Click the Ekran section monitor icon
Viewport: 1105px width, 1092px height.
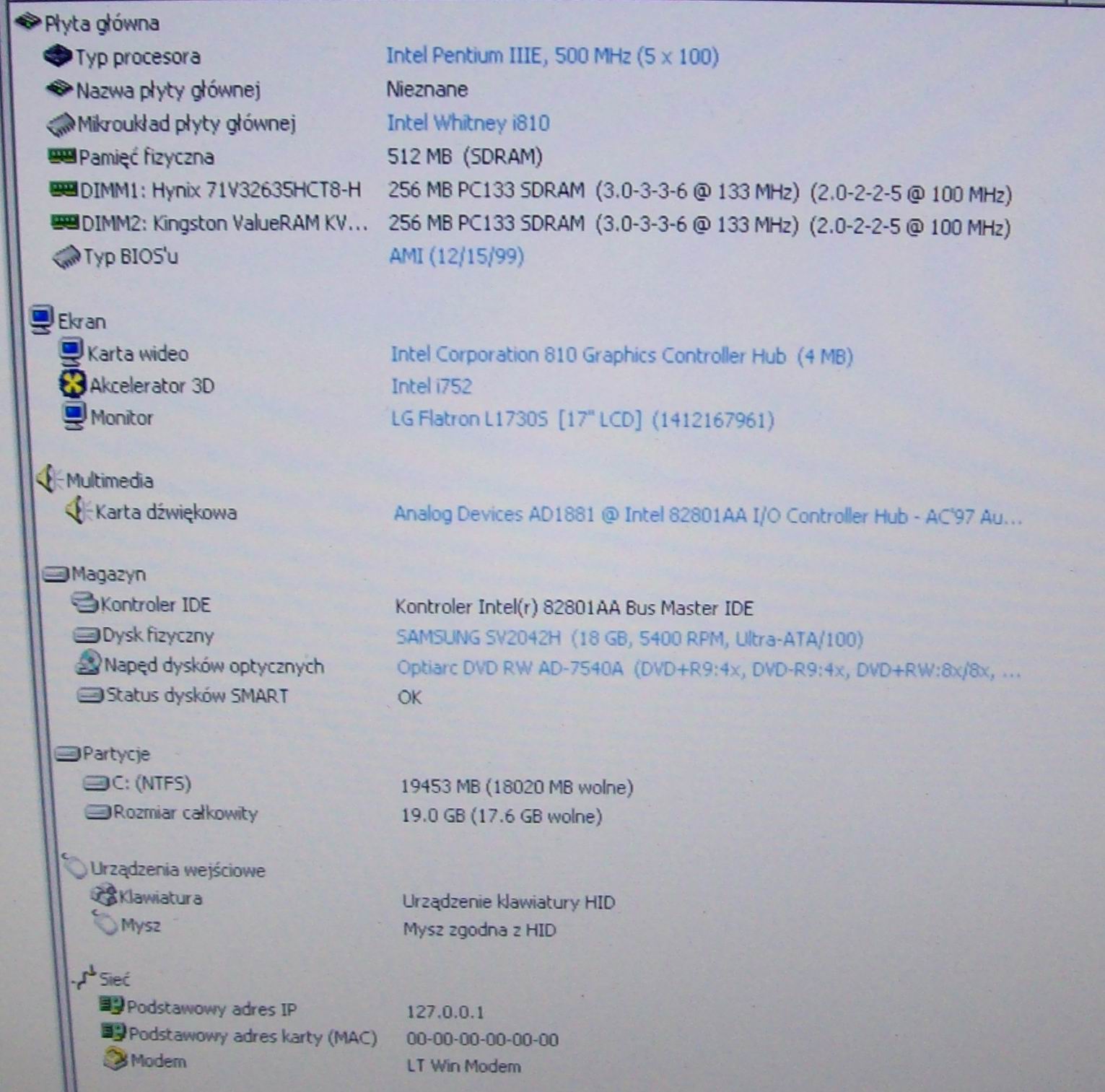pyautogui.click(x=42, y=320)
